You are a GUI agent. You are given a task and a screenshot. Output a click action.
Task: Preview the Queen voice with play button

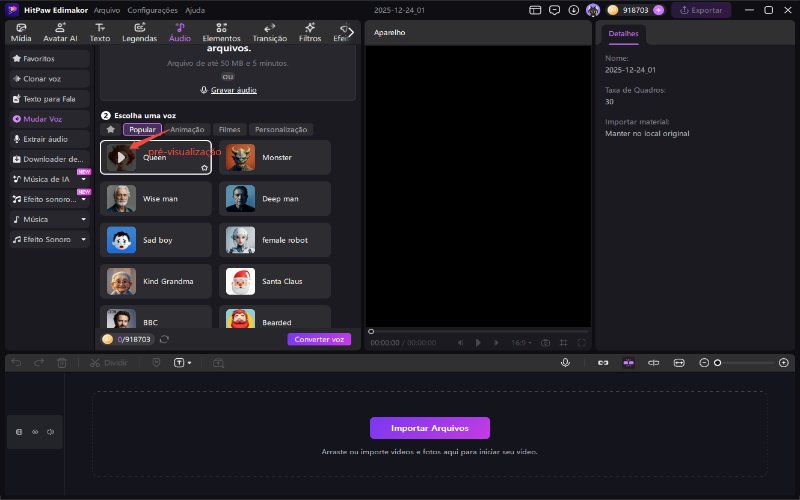pos(121,157)
